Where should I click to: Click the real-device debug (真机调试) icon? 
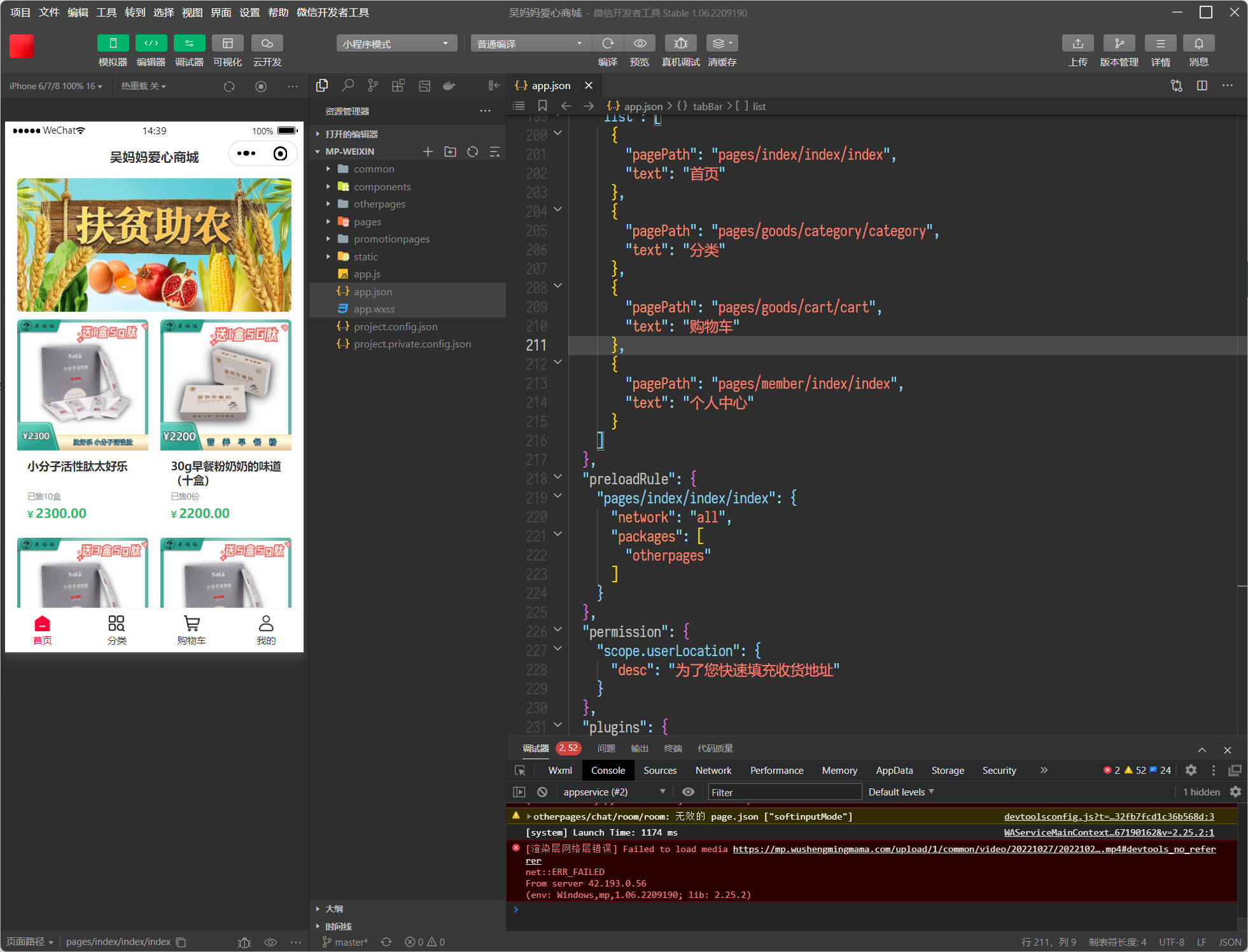pos(680,43)
